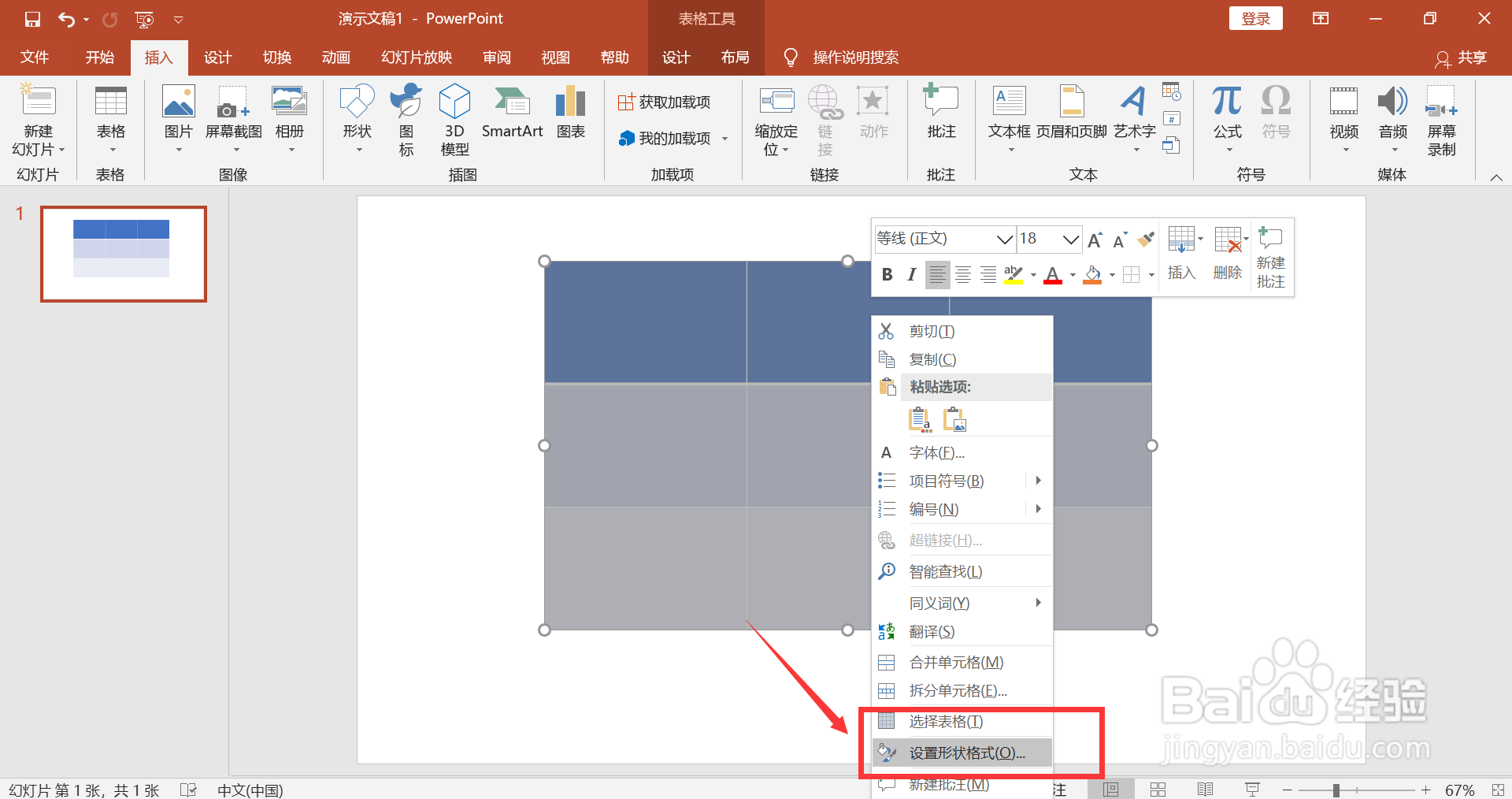Adjust the zoom slider handle
This screenshot has height=799, width=1512.
1336,790
